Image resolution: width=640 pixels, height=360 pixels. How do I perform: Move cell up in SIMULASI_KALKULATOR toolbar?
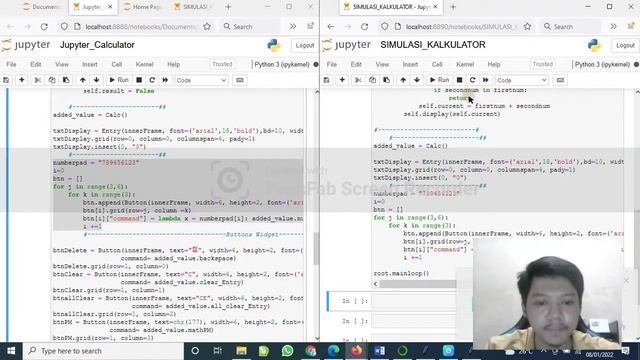click(403, 80)
